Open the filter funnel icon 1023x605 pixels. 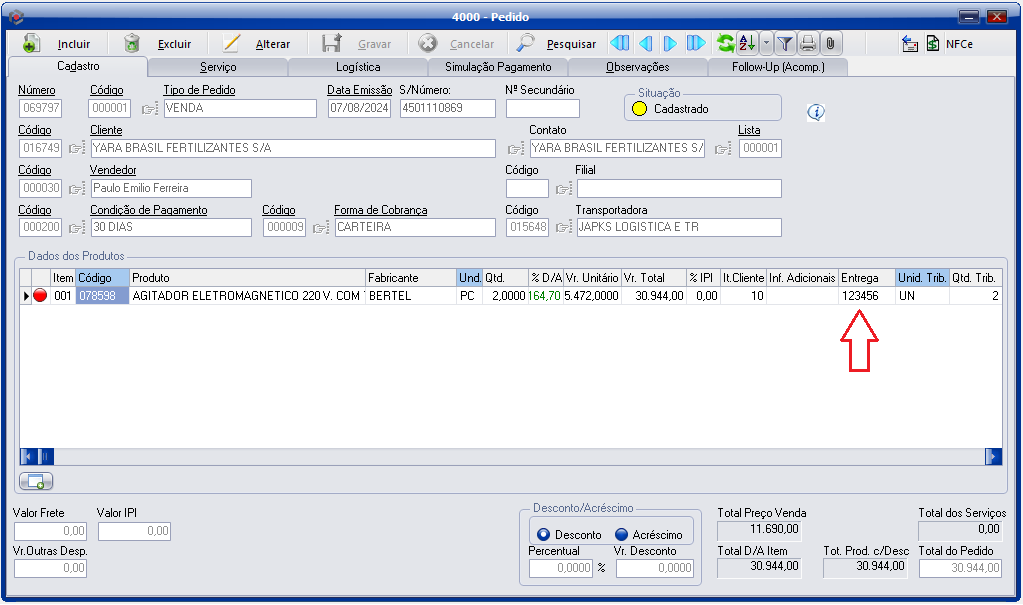pos(785,44)
